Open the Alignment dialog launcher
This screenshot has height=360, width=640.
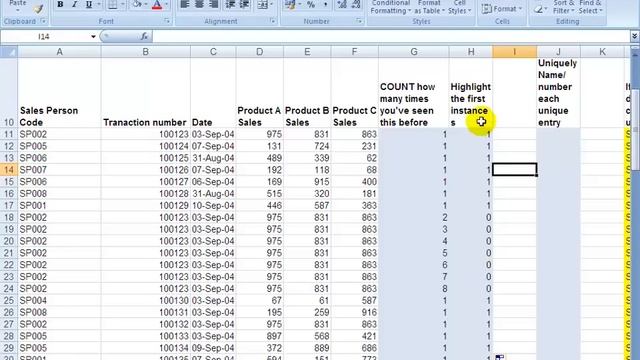click(273, 21)
